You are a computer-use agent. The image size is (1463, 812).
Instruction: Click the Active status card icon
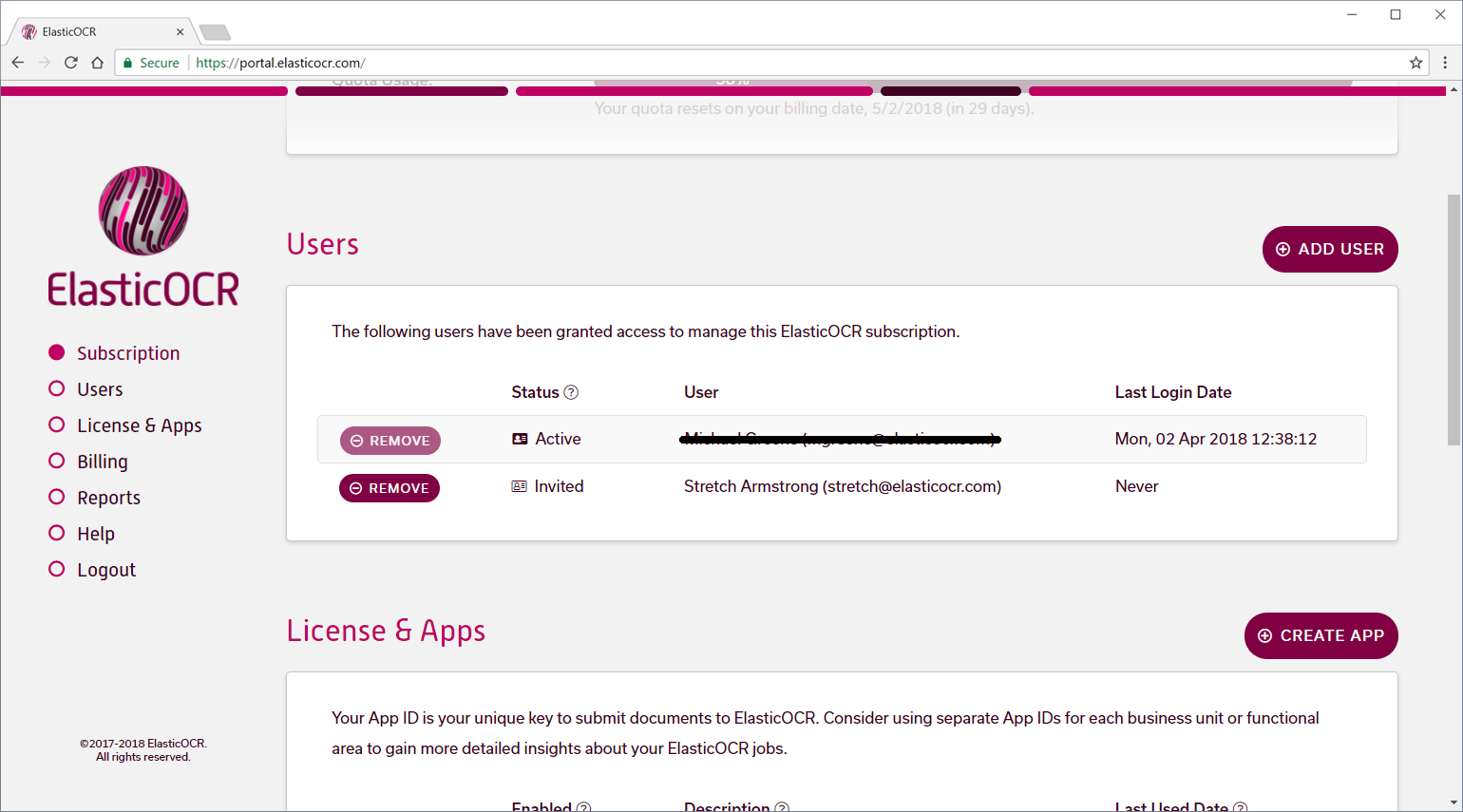pyautogui.click(x=520, y=439)
